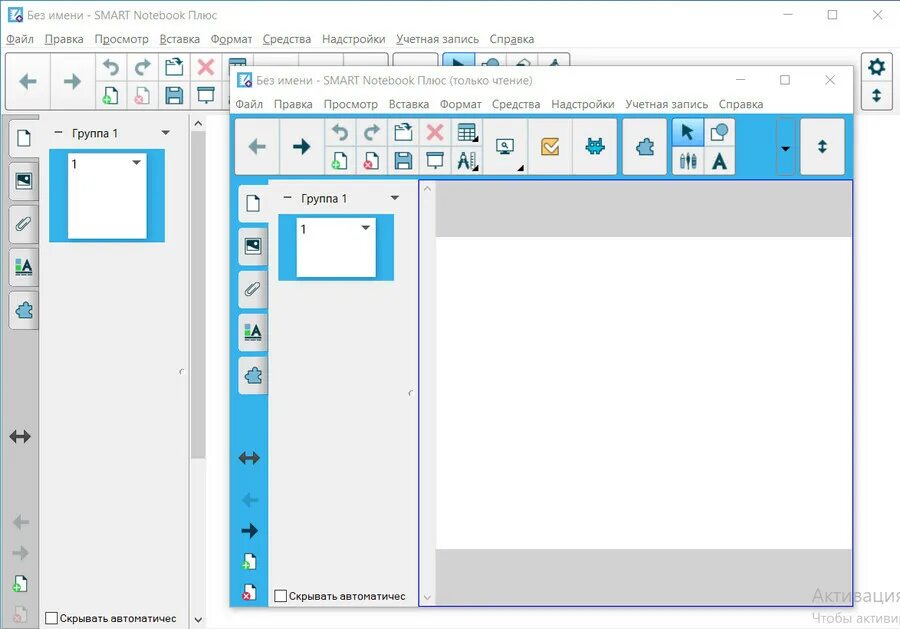Open Группа 1 dropdown menu in front window

tap(395, 198)
